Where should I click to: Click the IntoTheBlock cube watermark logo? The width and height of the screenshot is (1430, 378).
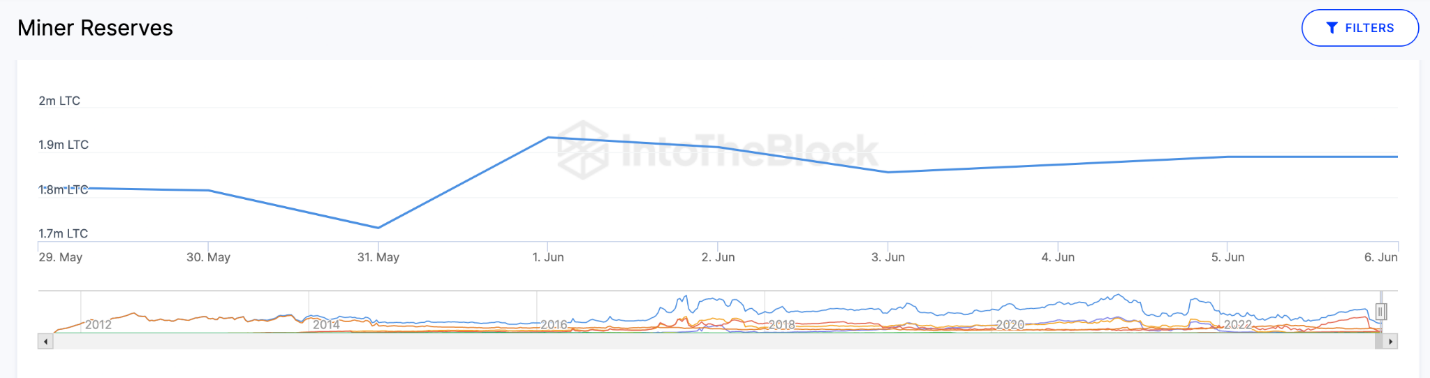(x=584, y=150)
